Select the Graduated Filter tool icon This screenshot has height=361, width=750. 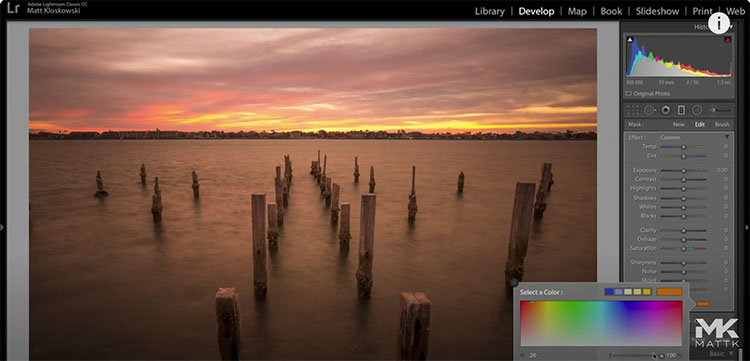click(681, 110)
